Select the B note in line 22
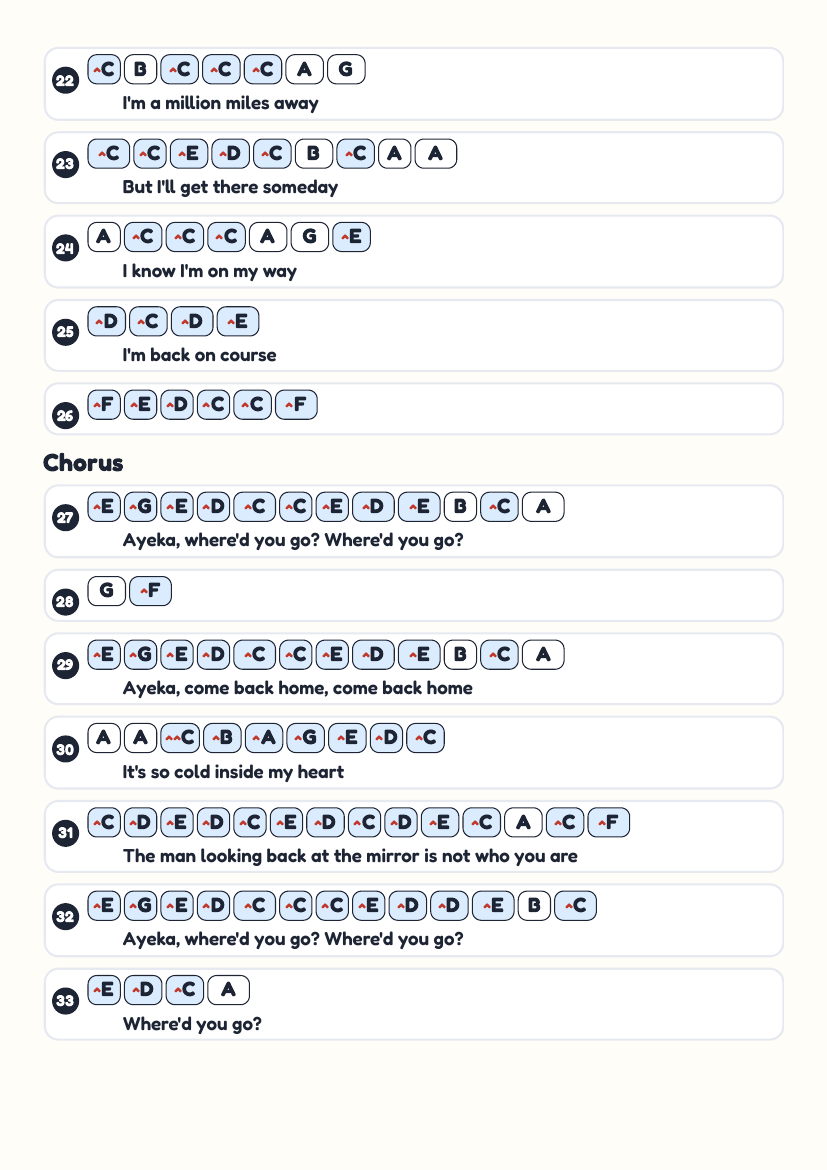The width and height of the screenshot is (827, 1170). pos(140,69)
